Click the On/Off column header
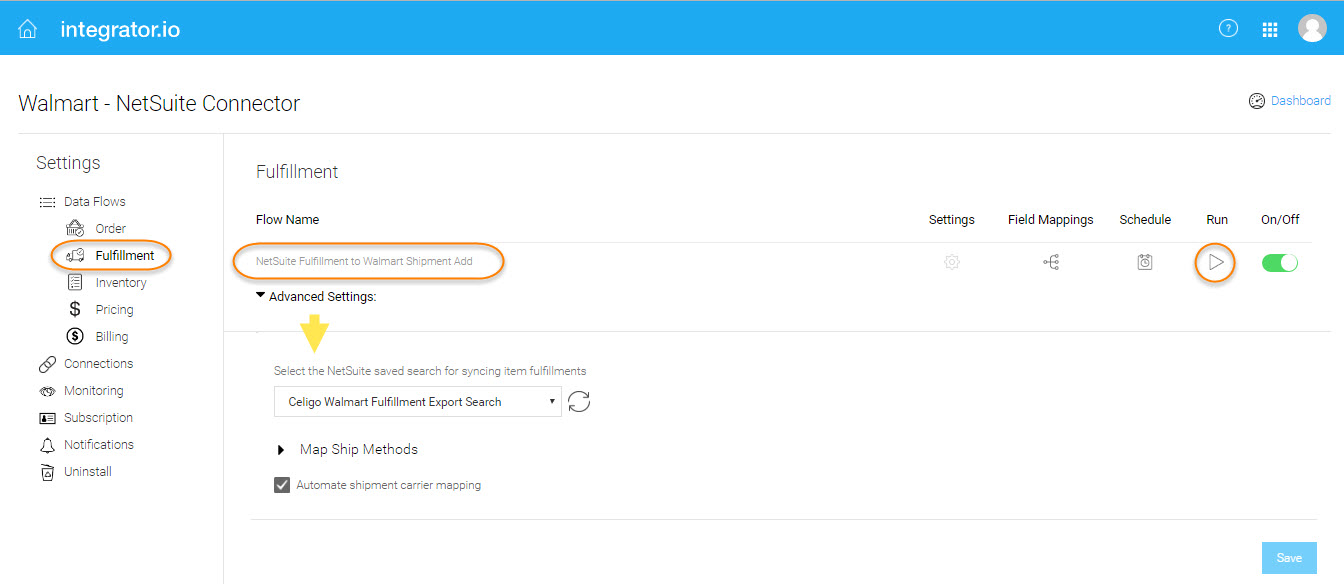Image resolution: width=1344 pixels, height=584 pixels. [x=1280, y=219]
